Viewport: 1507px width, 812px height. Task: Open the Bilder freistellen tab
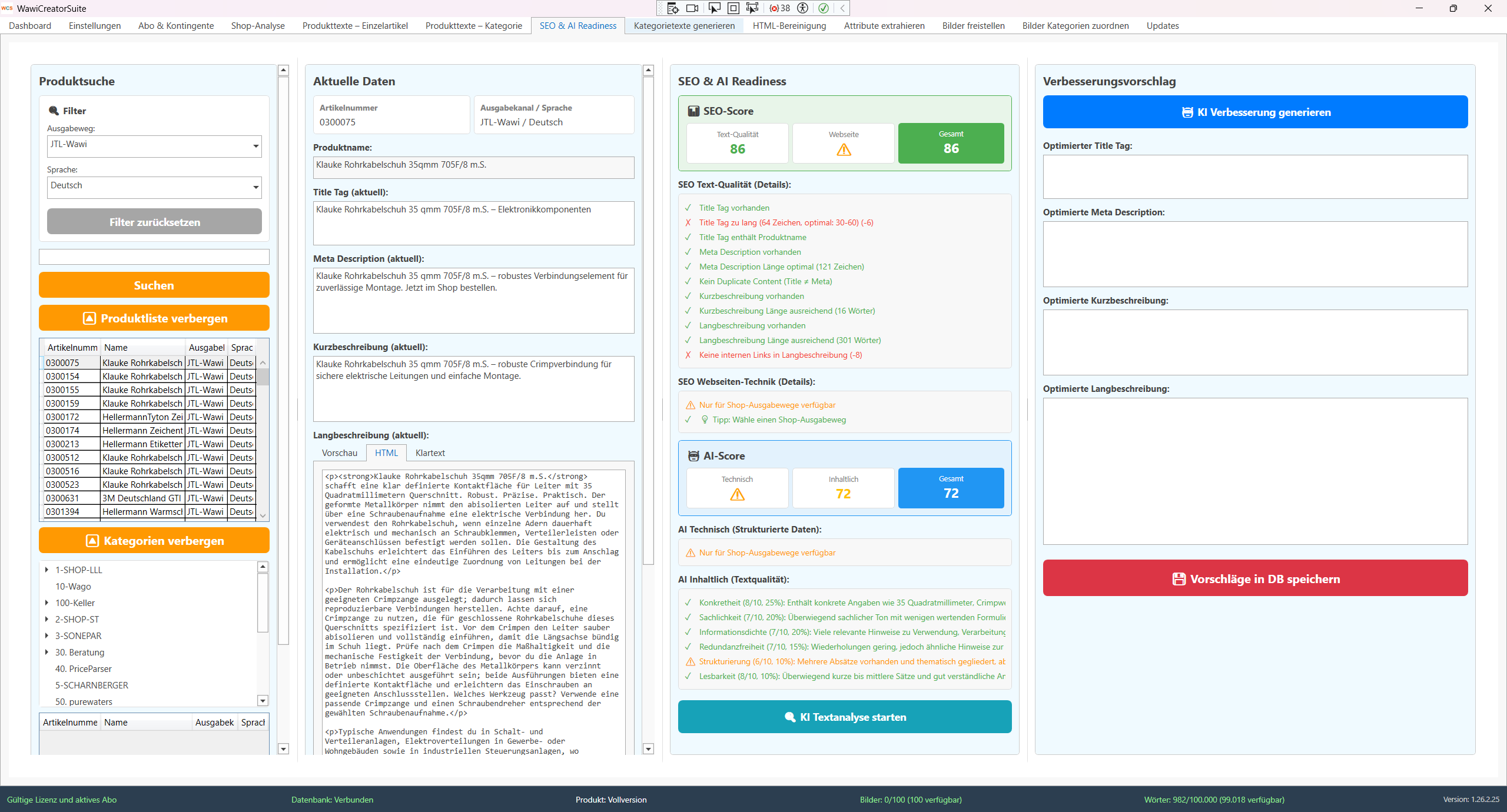click(973, 26)
